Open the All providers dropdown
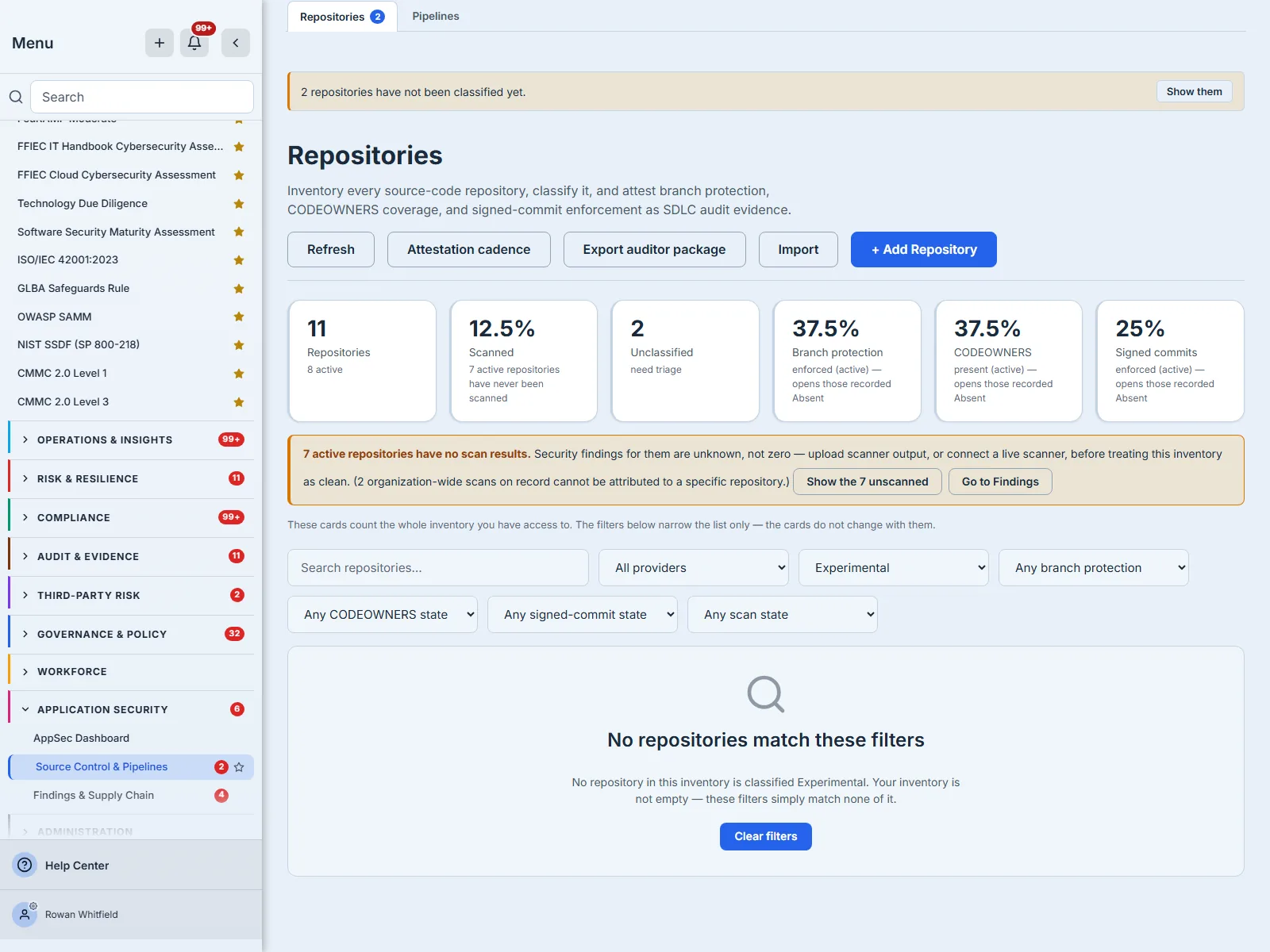Image resolution: width=1270 pixels, height=952 pixels. (x=694, y=568)
